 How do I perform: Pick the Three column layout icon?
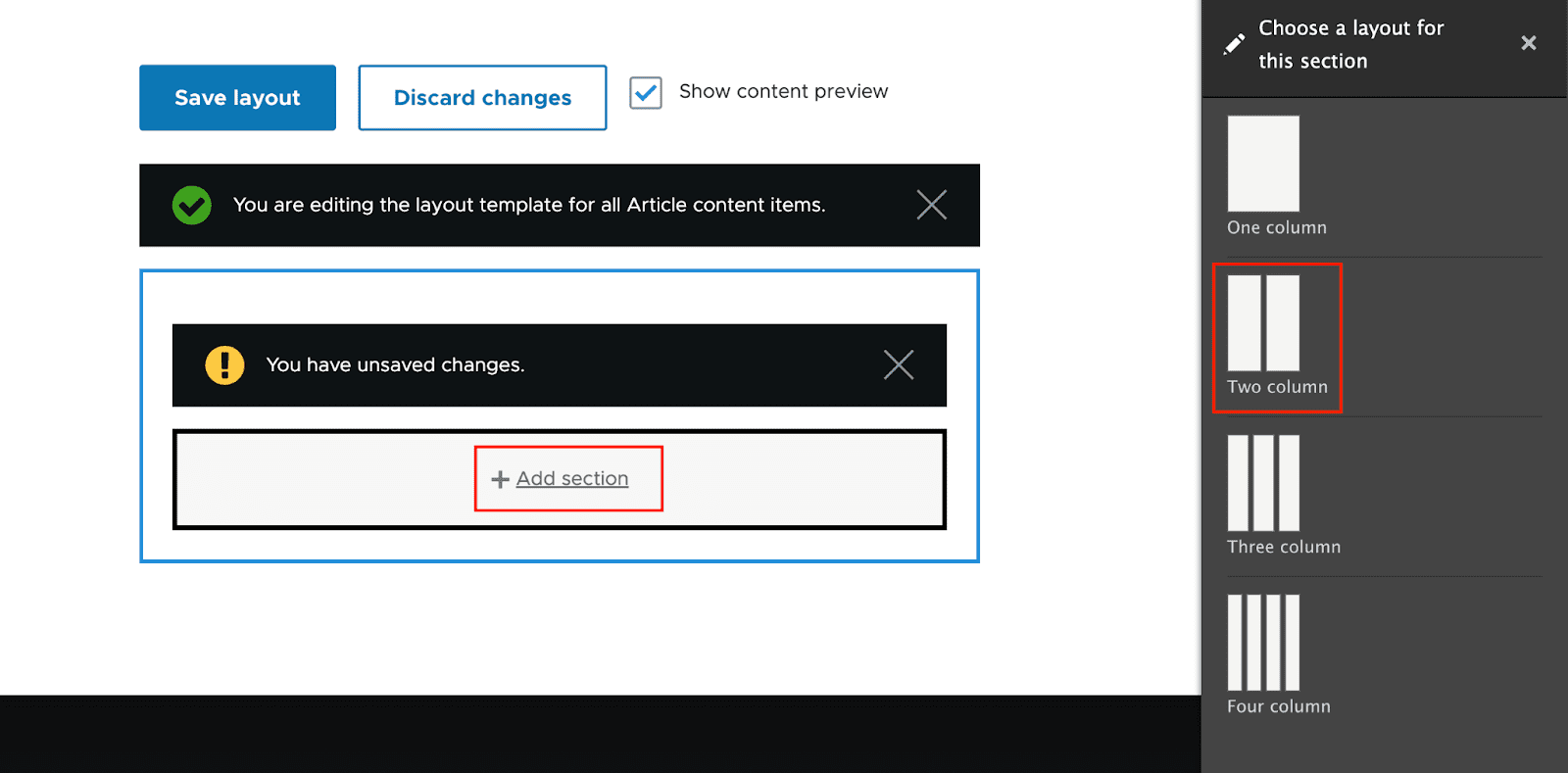(x=1263, y=483)
